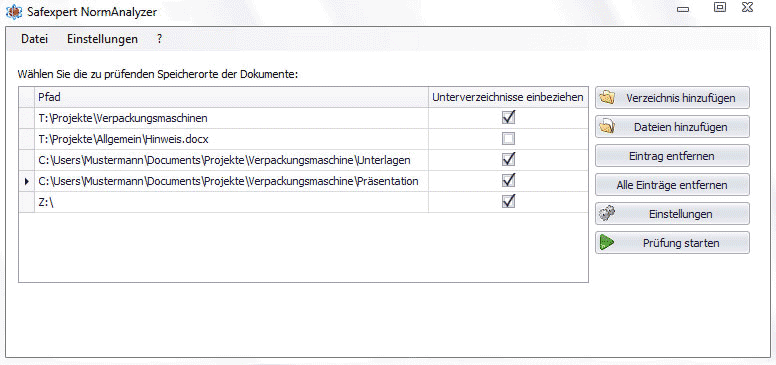
Task: Open the Einstellungen menu in menu bar
Action: pyautogui.click(x=102, y=39)
